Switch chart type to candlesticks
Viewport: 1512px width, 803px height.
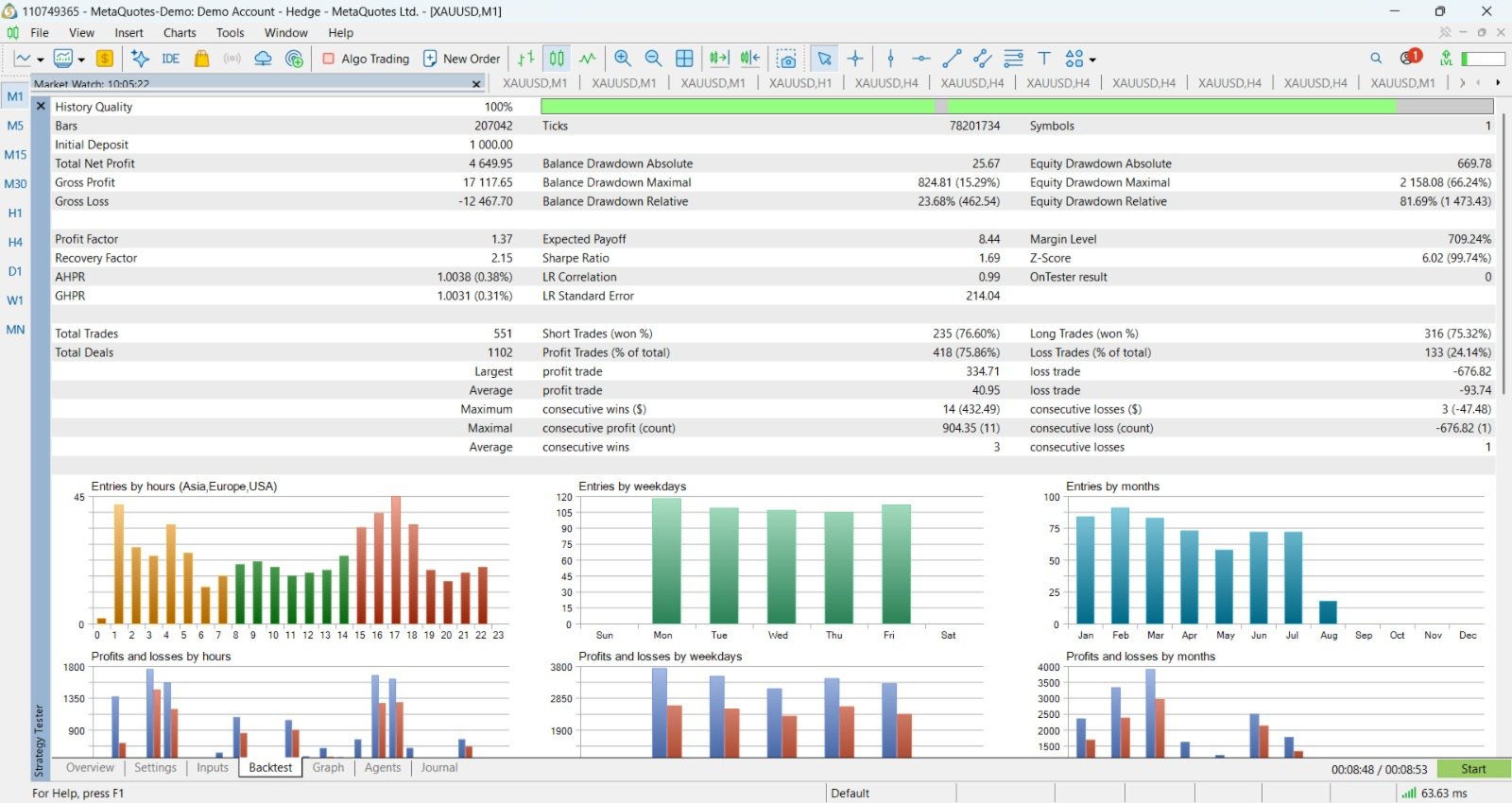558,59
